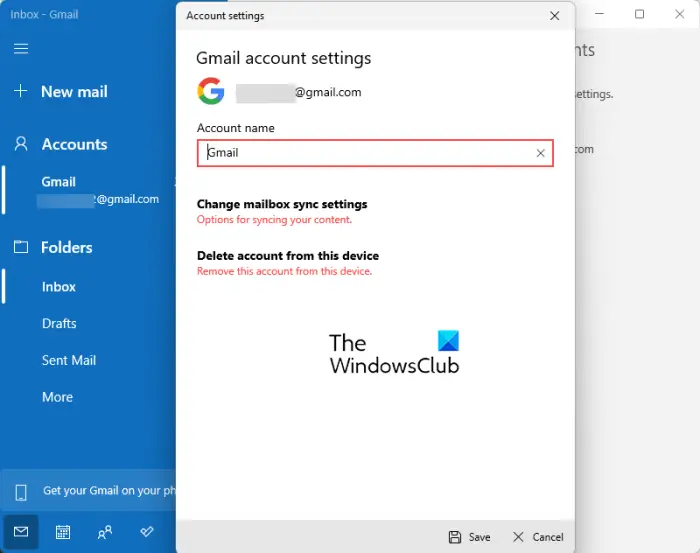Click Options for syncing your content
The height and width of the screenshot is (553, 700).
274,220
